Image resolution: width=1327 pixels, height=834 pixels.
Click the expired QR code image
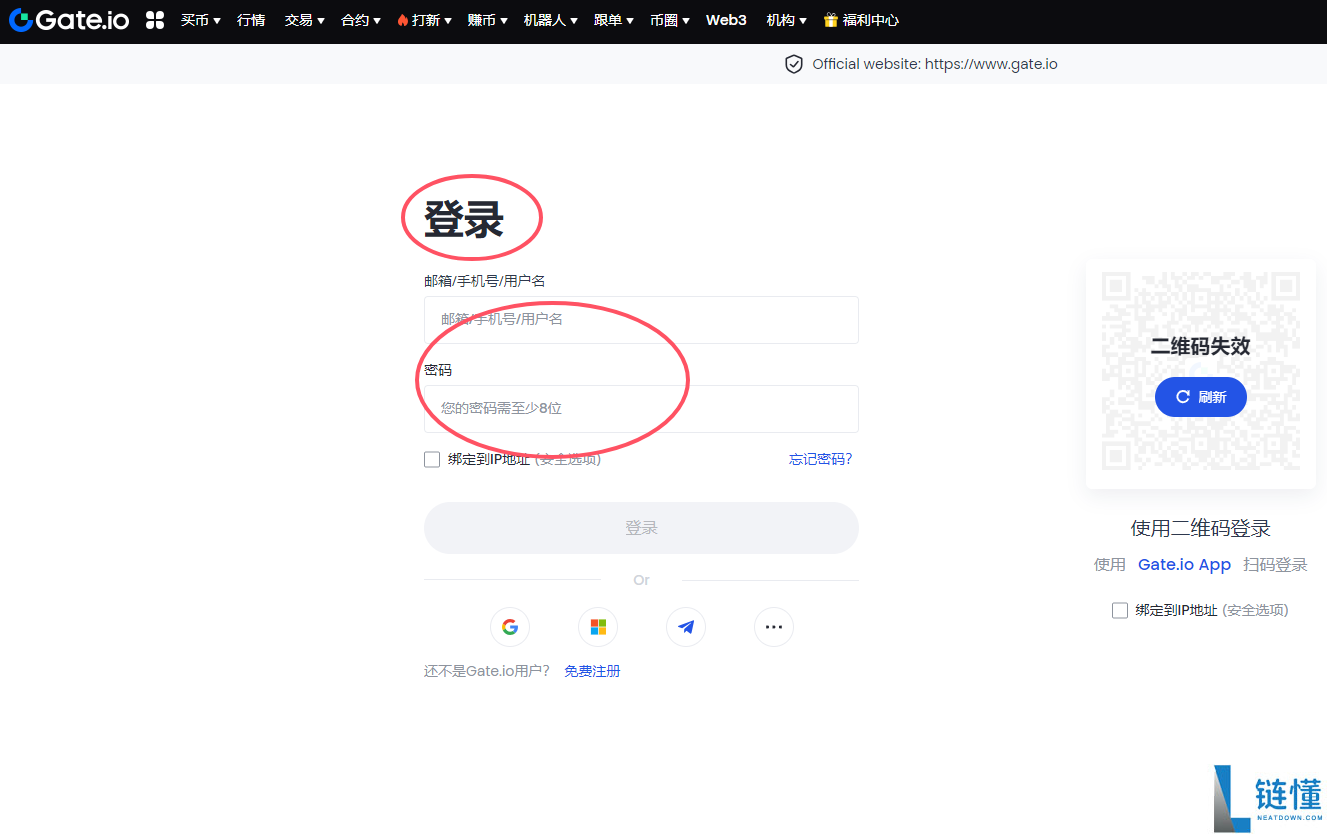1201,372
